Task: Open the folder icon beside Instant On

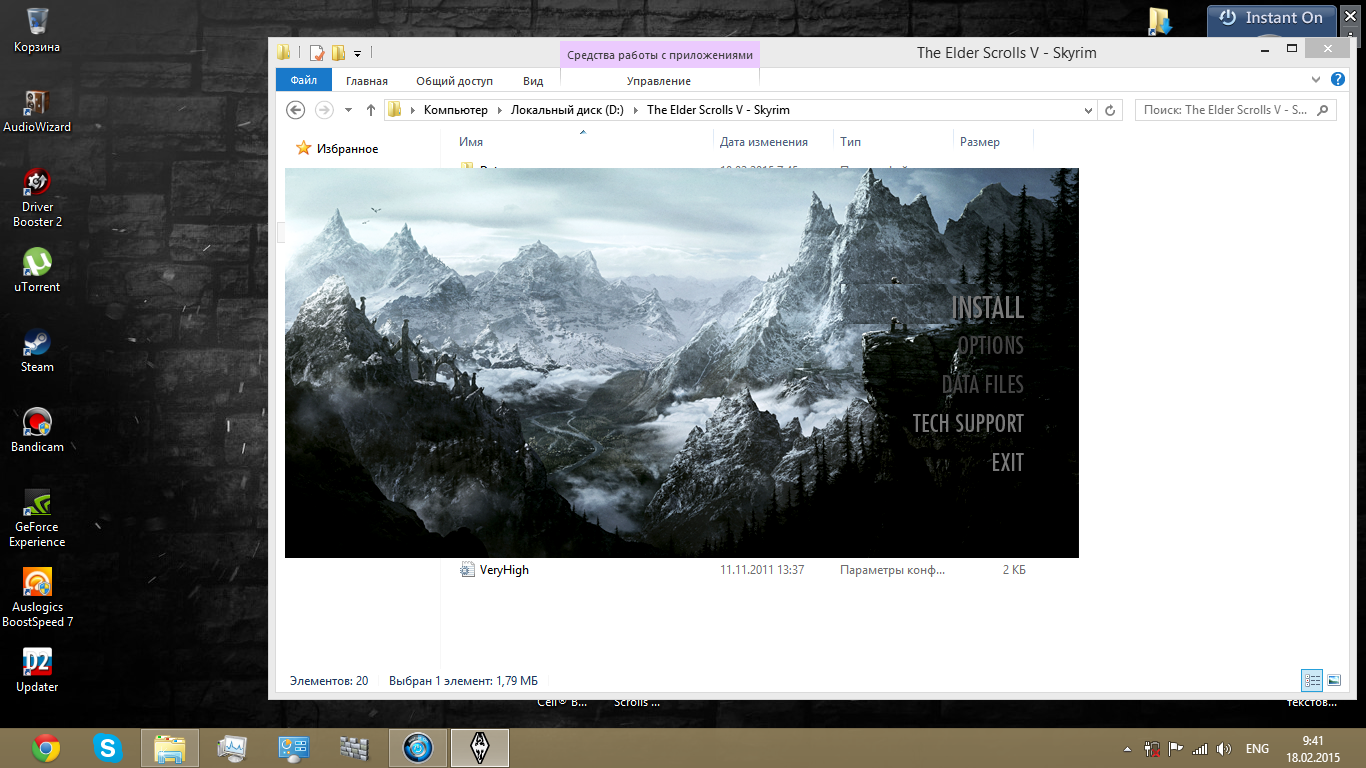Action: 1160,20
